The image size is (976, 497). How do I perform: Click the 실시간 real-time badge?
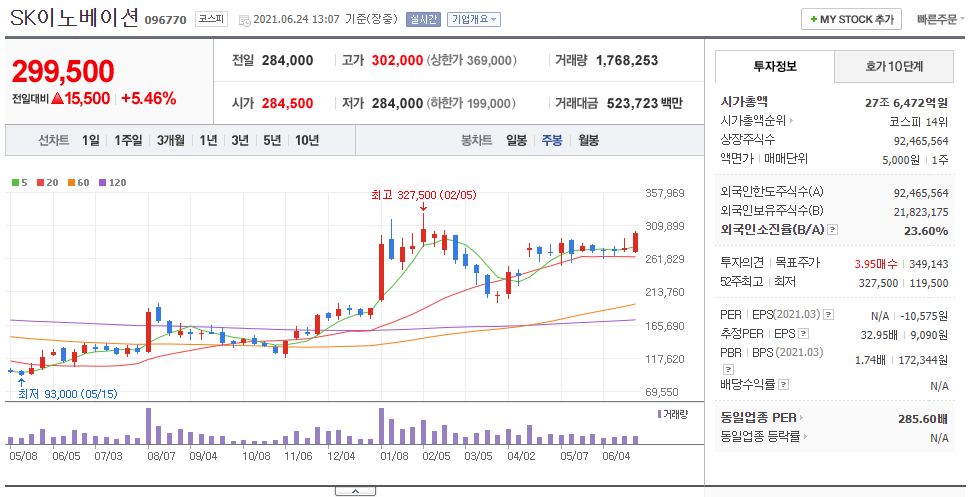423,19
